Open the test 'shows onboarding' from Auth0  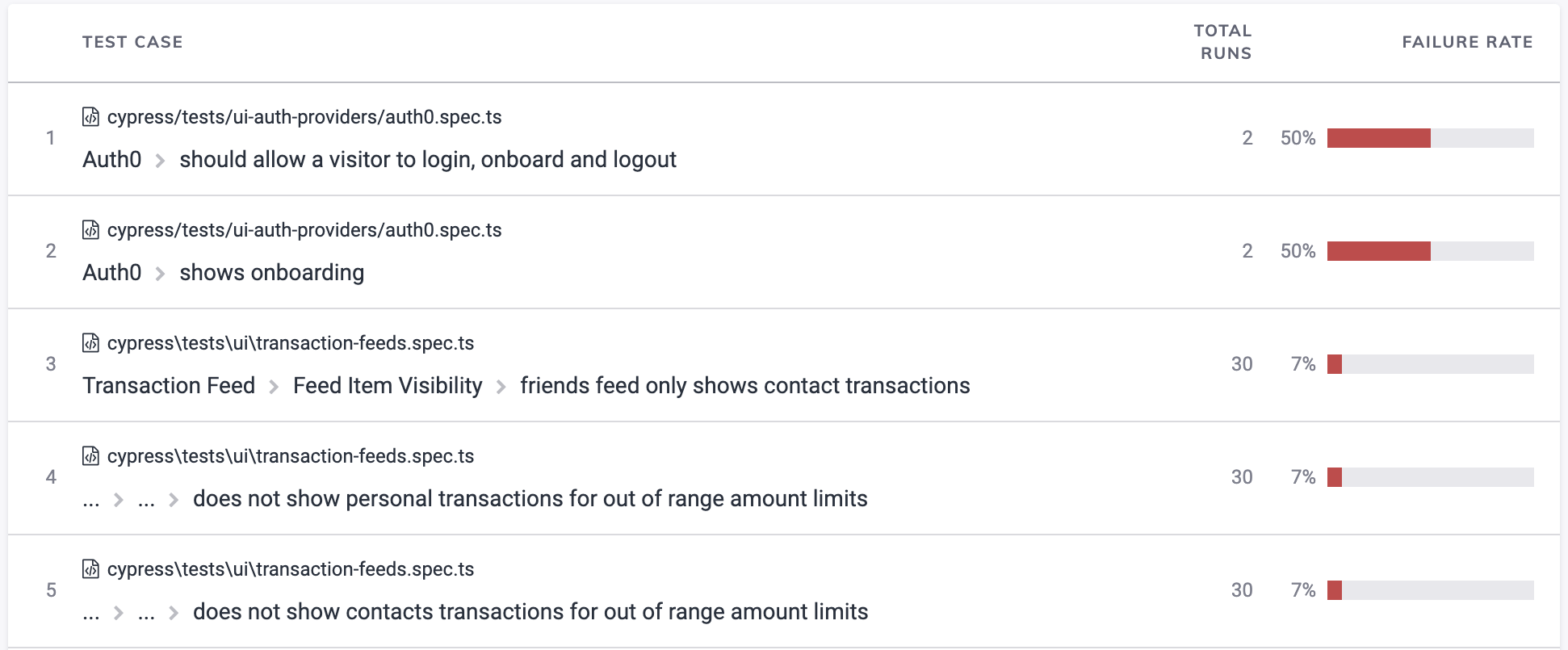coord(271,272)
